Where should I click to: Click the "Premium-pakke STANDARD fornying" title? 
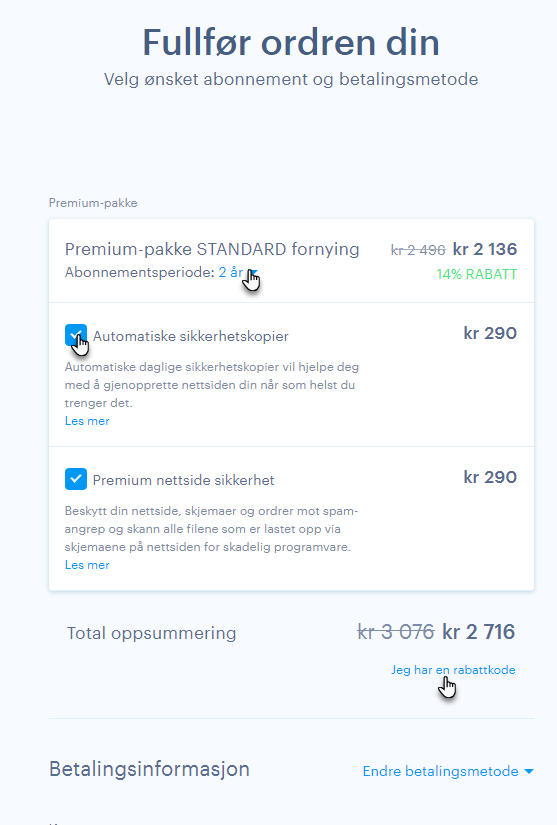click(212, 249)
